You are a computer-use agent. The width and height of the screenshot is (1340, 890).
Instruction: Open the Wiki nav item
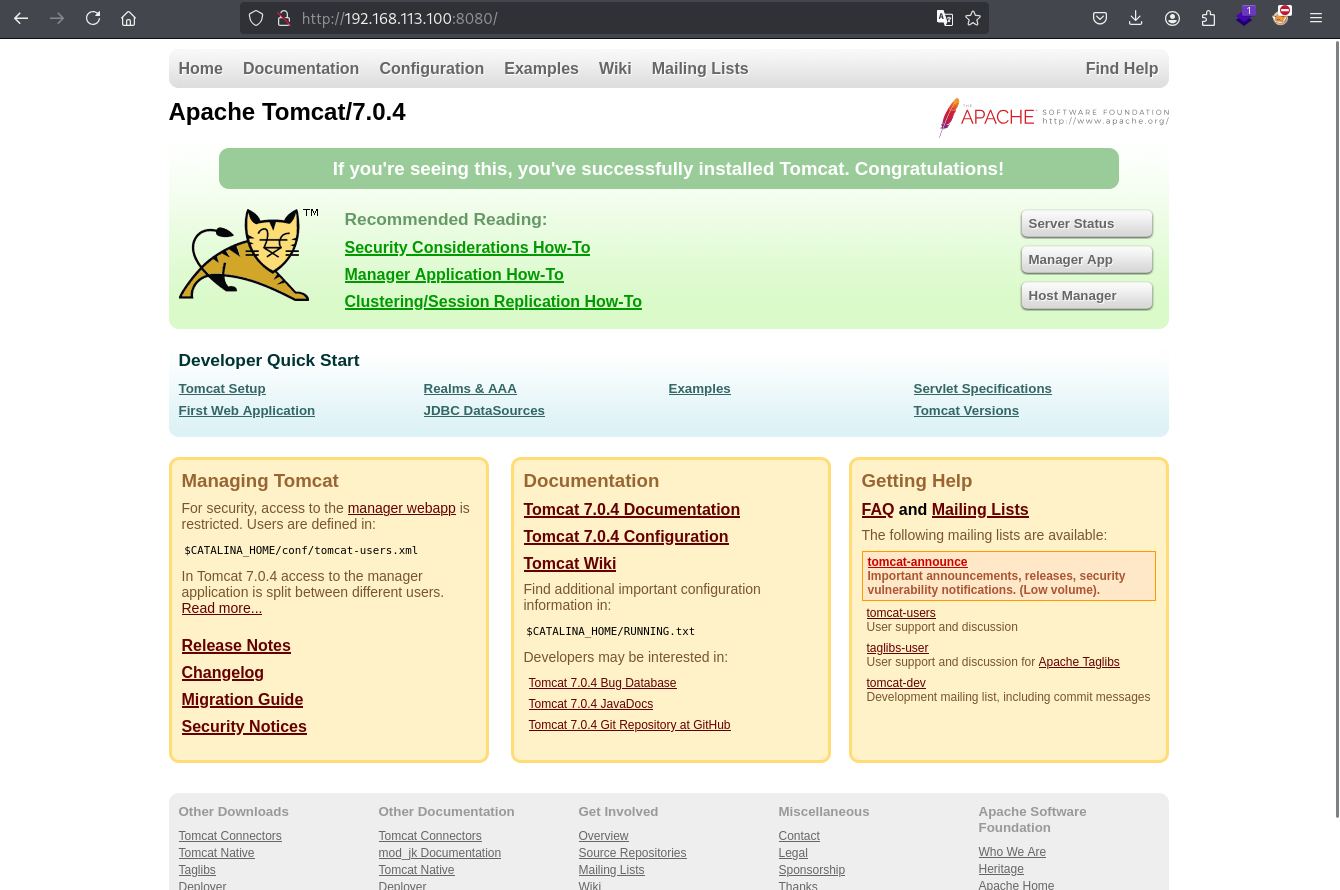[615, 68]
